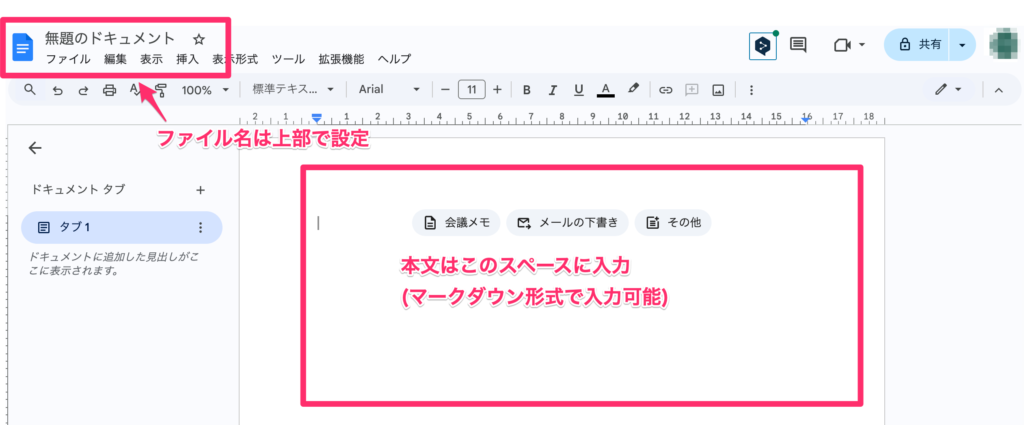Star the document with the star icon
This screenshot has width=1024, height=425.
(x=198, y=39)
